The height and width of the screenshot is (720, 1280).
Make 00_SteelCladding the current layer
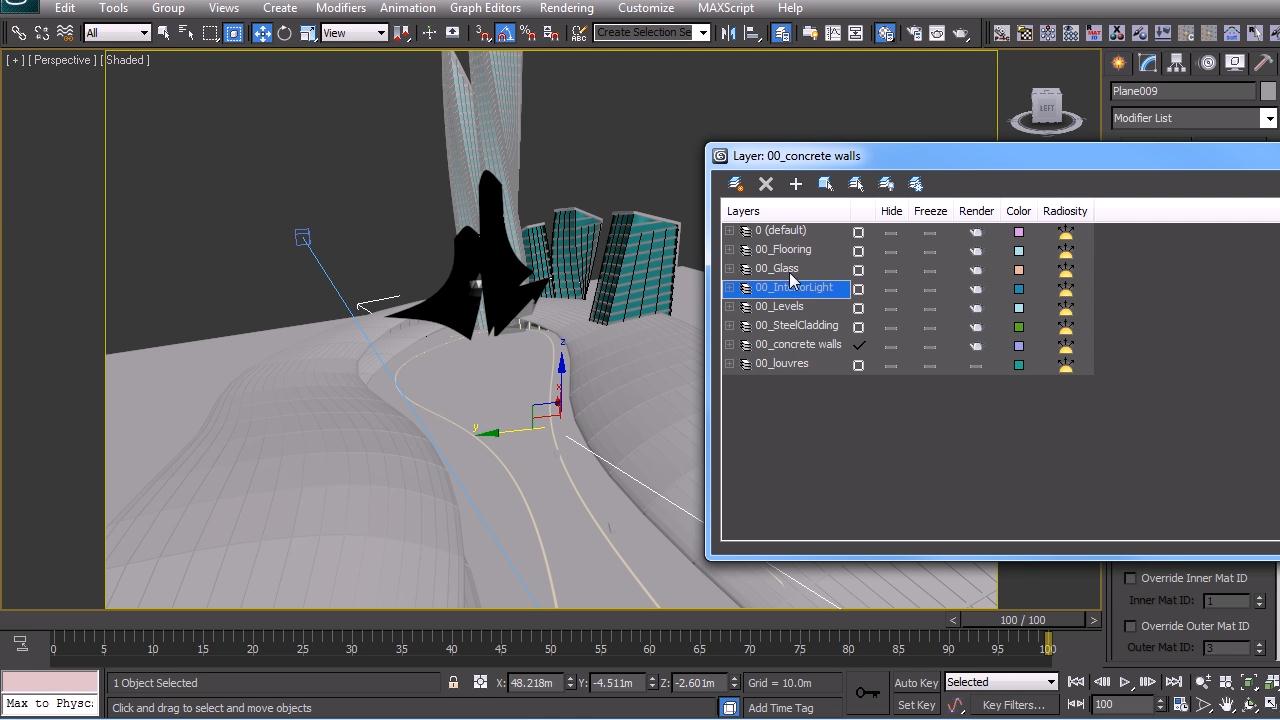[x=858, y=327]
